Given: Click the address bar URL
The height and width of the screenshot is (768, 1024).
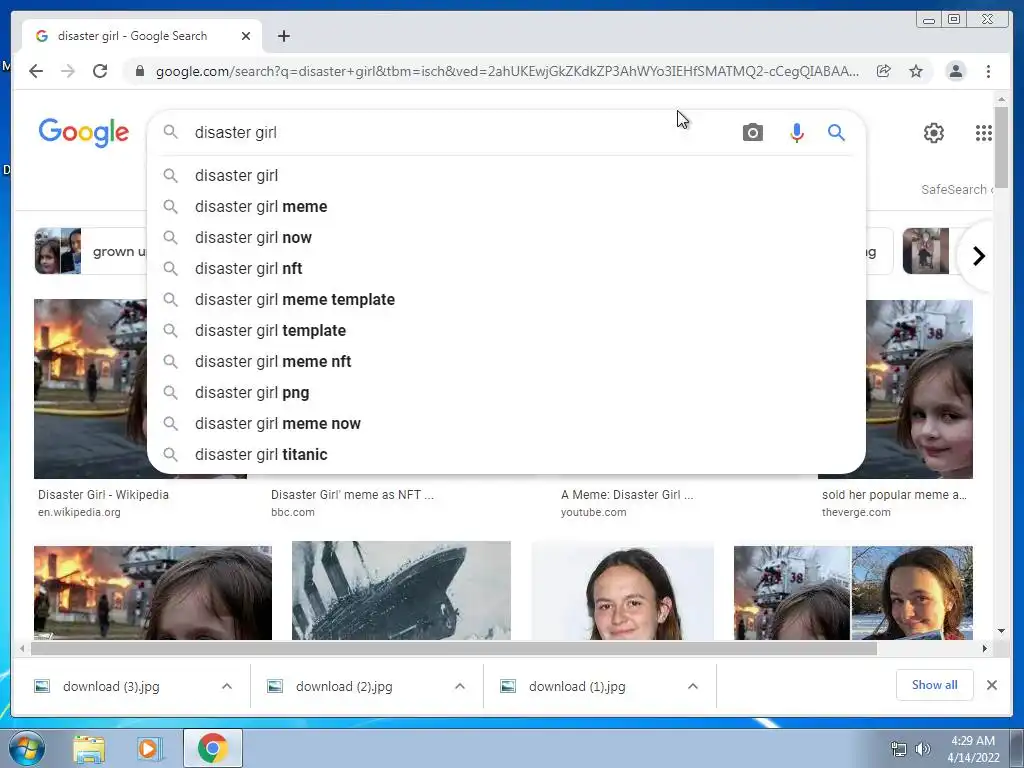Looking at the screenshot, I should (x=507, y=71).
